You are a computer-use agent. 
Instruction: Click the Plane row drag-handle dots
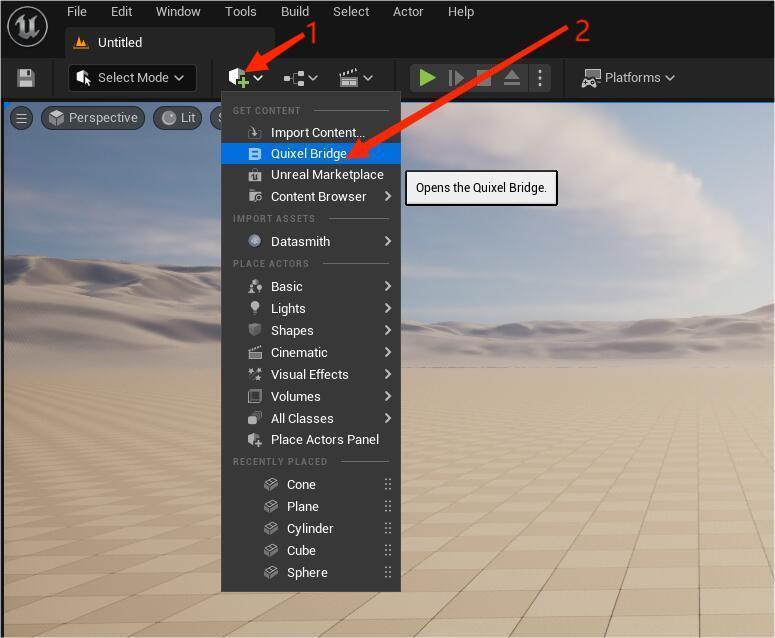(388, 507)
